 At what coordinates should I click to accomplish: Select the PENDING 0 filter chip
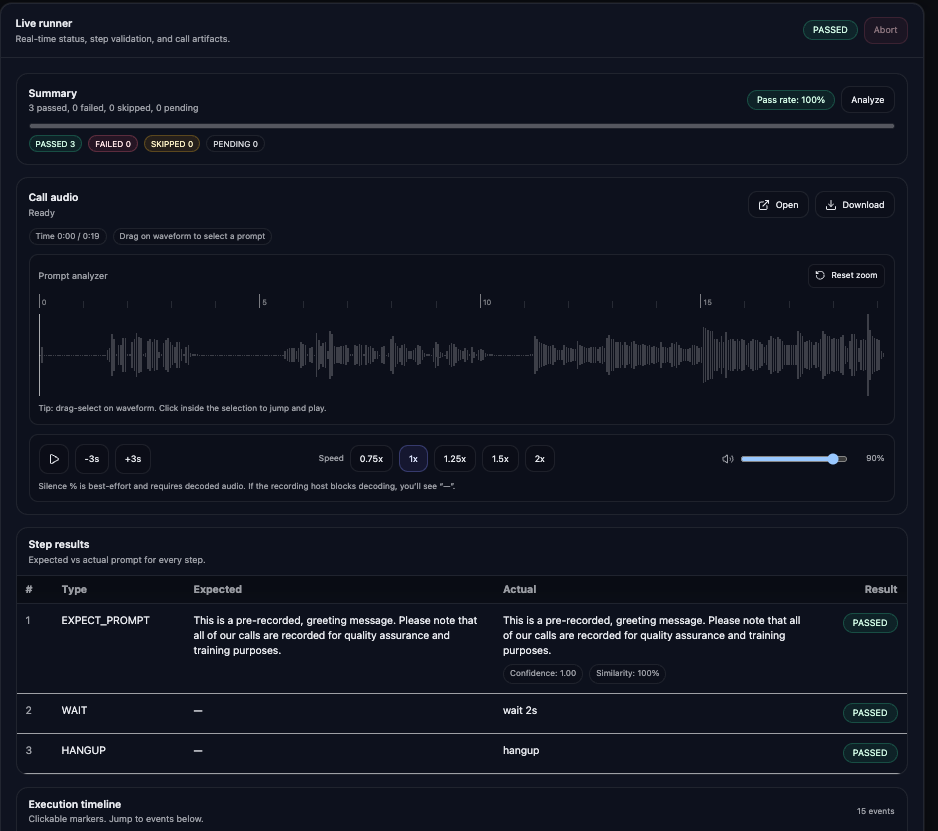click(x=235, y=144)
